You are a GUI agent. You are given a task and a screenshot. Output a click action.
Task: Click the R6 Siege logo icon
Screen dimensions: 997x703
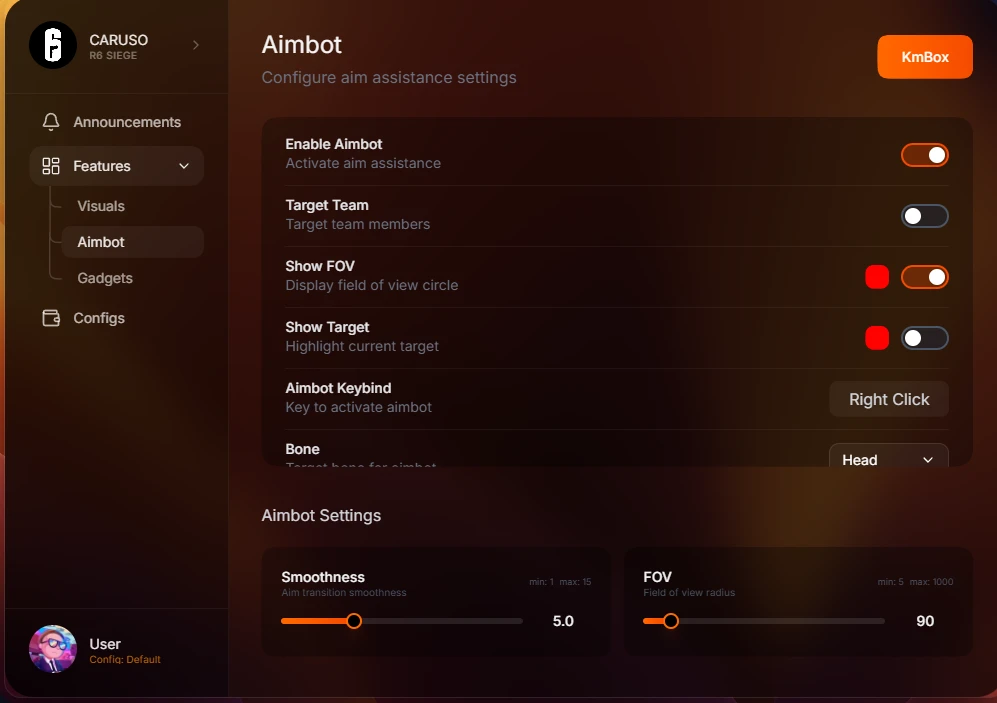[53, 45]
